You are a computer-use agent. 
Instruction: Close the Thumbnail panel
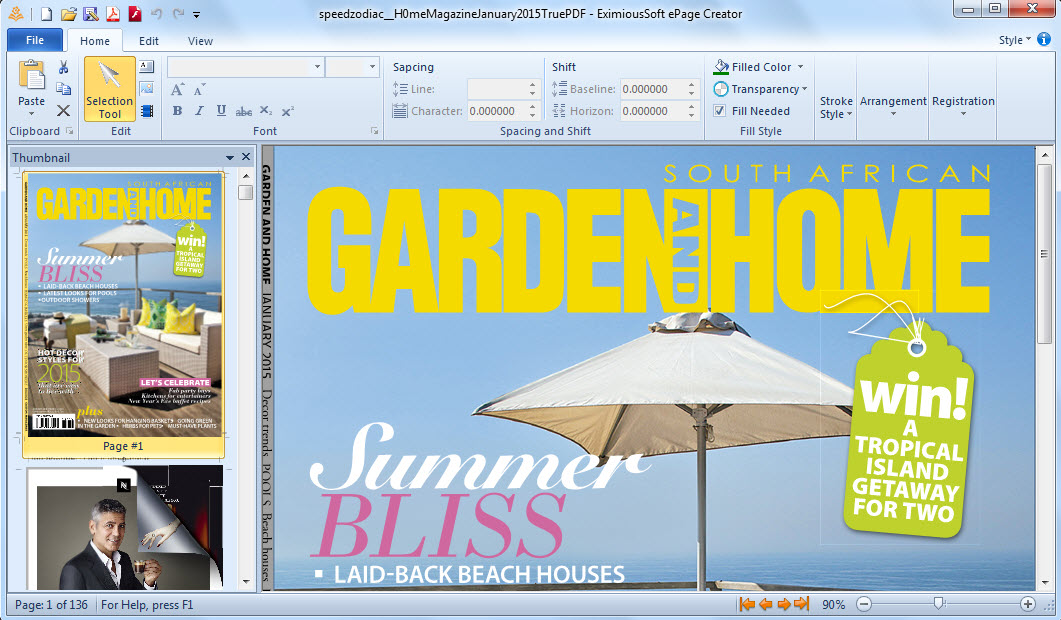[x=246, y=157]
